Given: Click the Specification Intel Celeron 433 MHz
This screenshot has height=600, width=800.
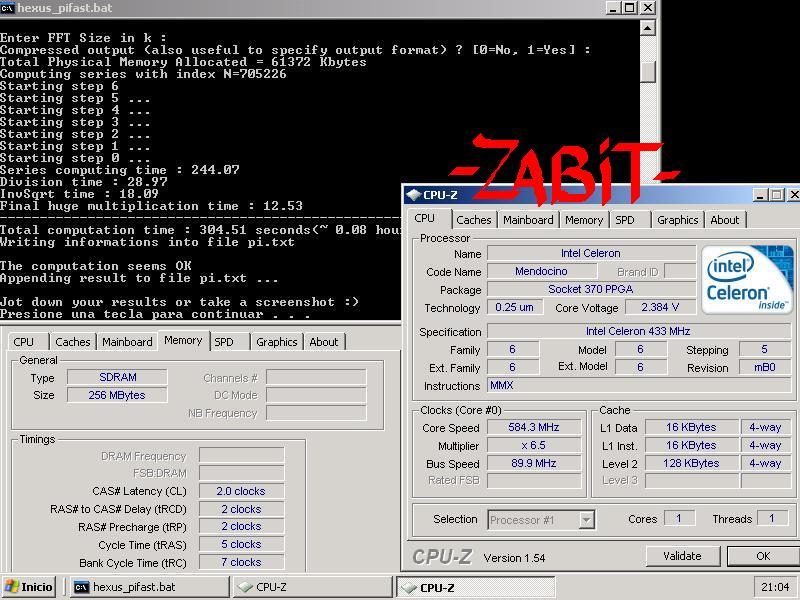Looking at the screenshot, I should pyautogui.click(x=638, y=331).
